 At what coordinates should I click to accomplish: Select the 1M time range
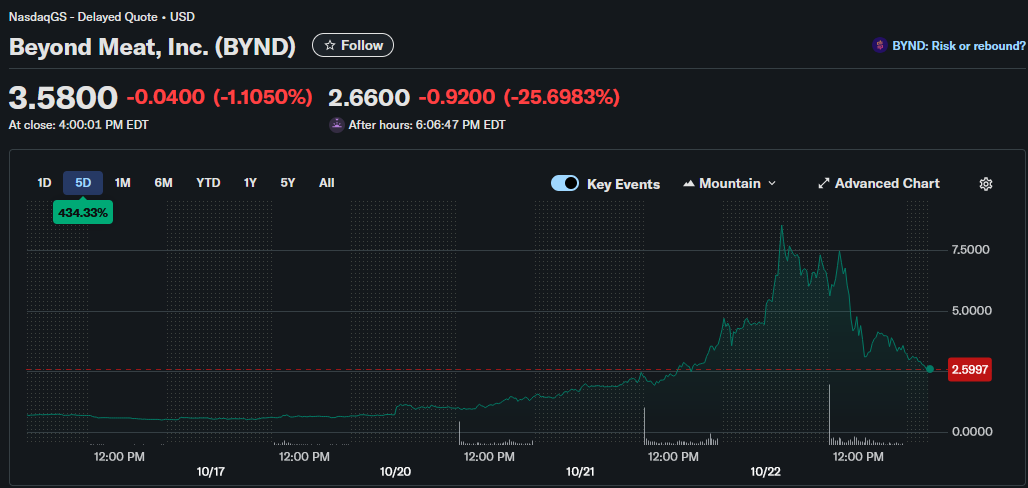click(x=123, y=183)
